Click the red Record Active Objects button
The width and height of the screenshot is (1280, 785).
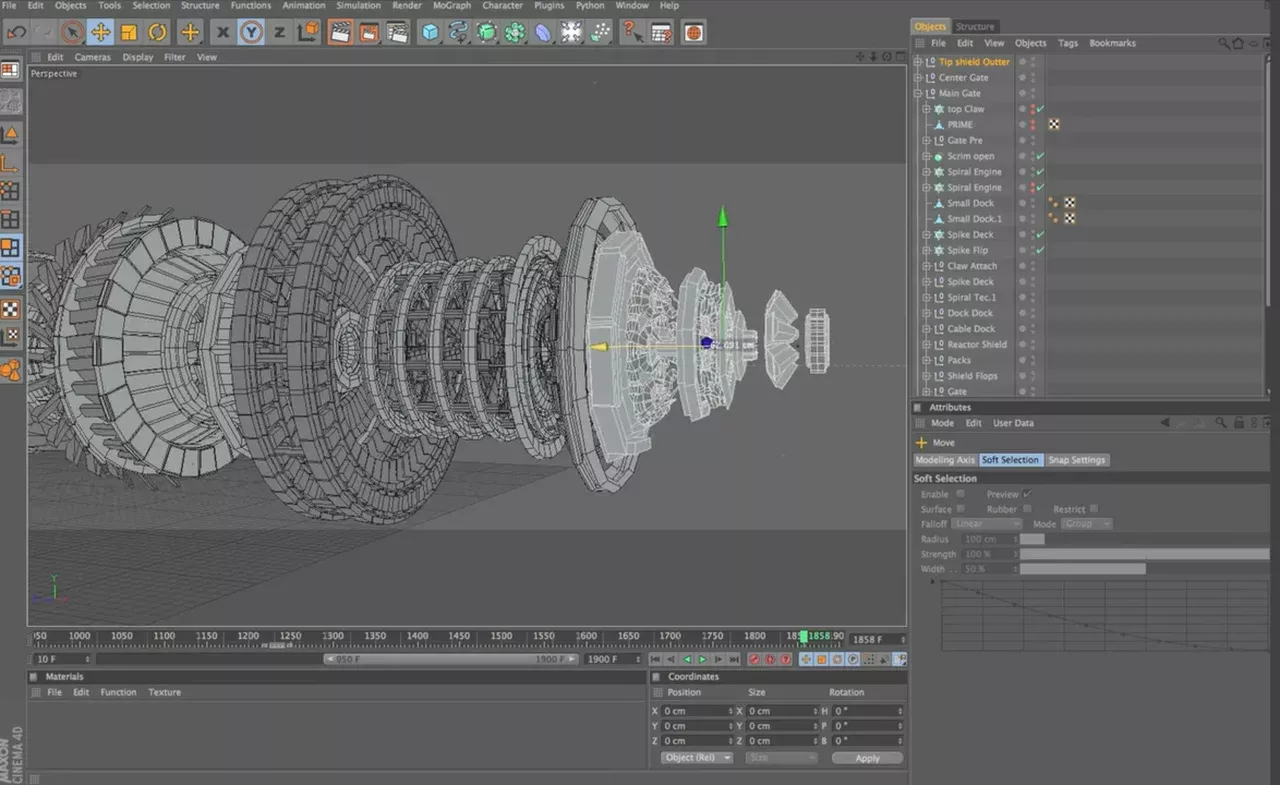(755, 660)
